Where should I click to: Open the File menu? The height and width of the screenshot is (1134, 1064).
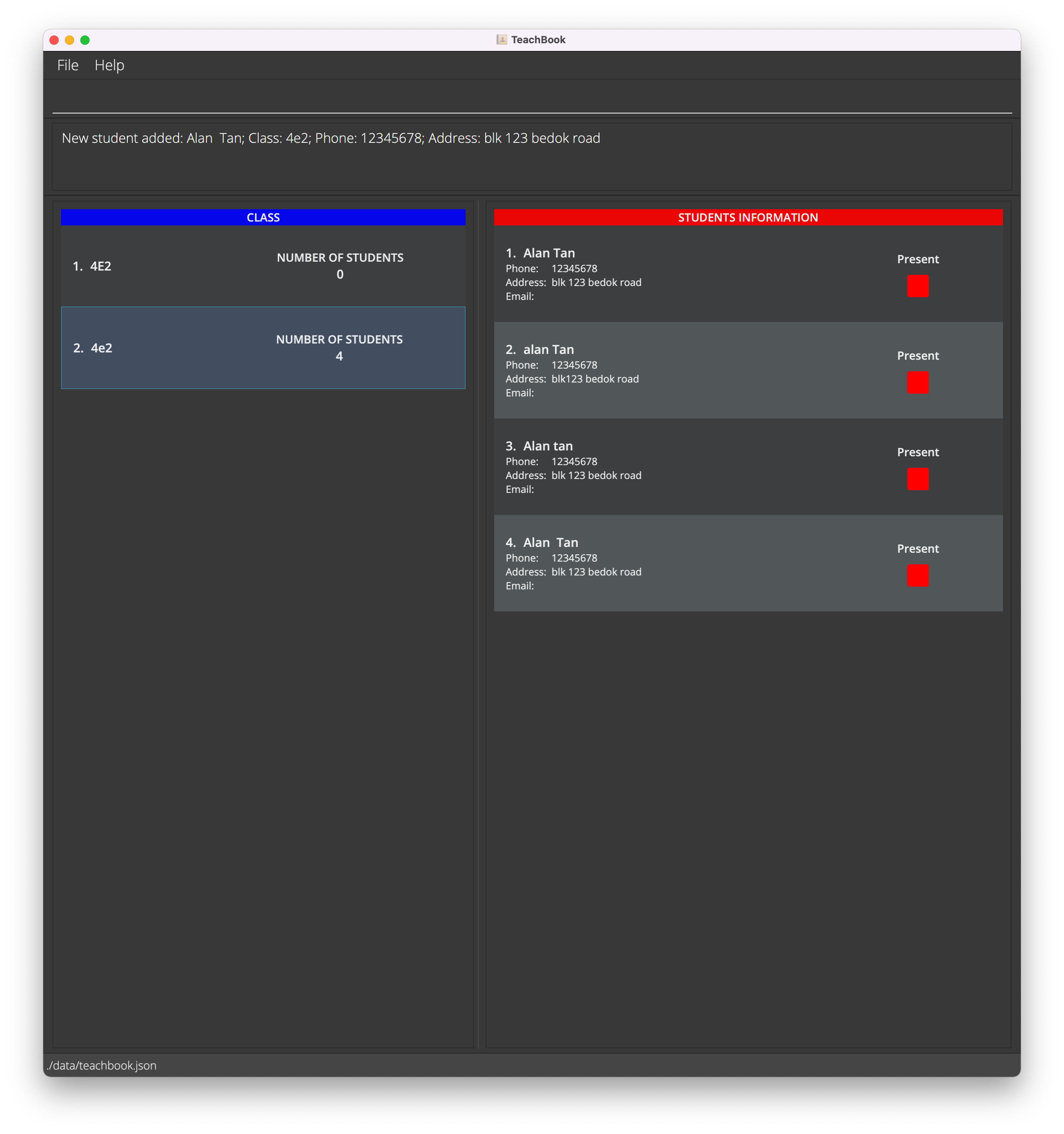click(67, 65)
